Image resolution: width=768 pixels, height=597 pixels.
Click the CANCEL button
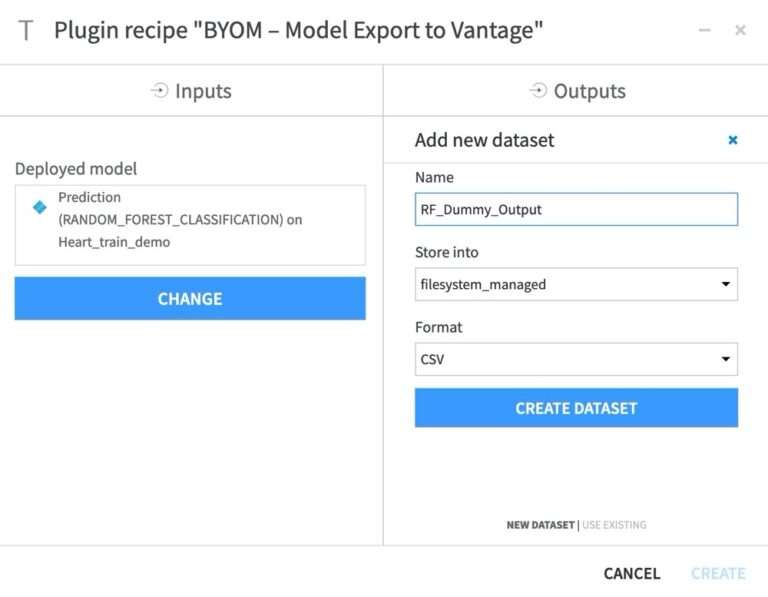click(632, 573)
